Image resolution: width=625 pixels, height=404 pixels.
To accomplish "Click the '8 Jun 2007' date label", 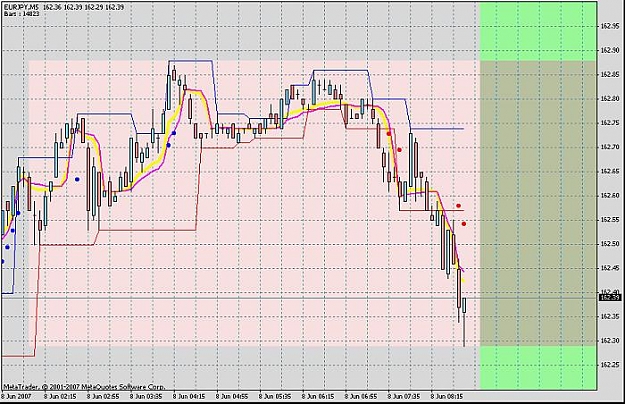I will click(16, 396).
